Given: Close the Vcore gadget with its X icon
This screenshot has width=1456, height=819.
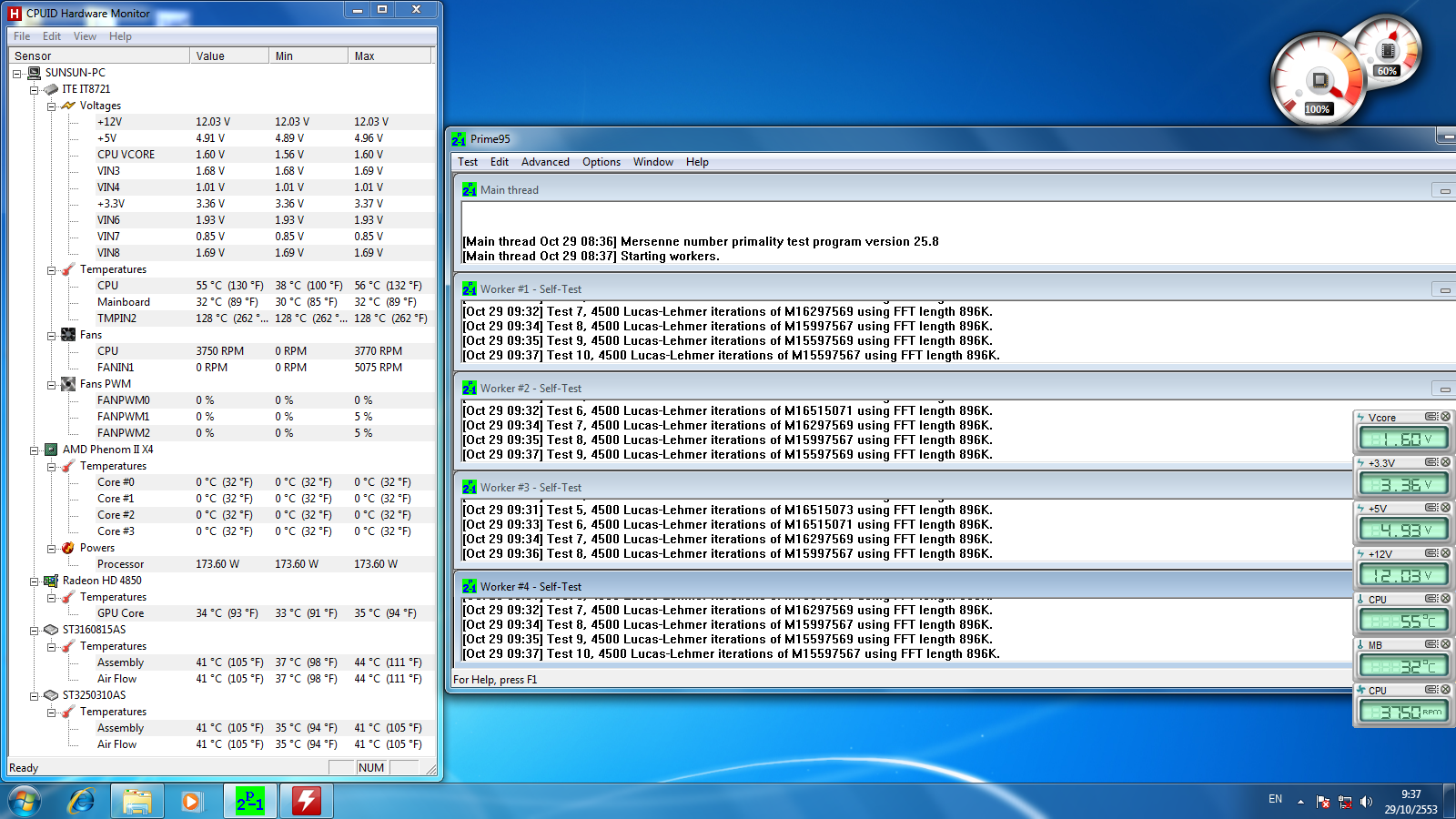Looking at the screenshot, I should pos(1445,417).
